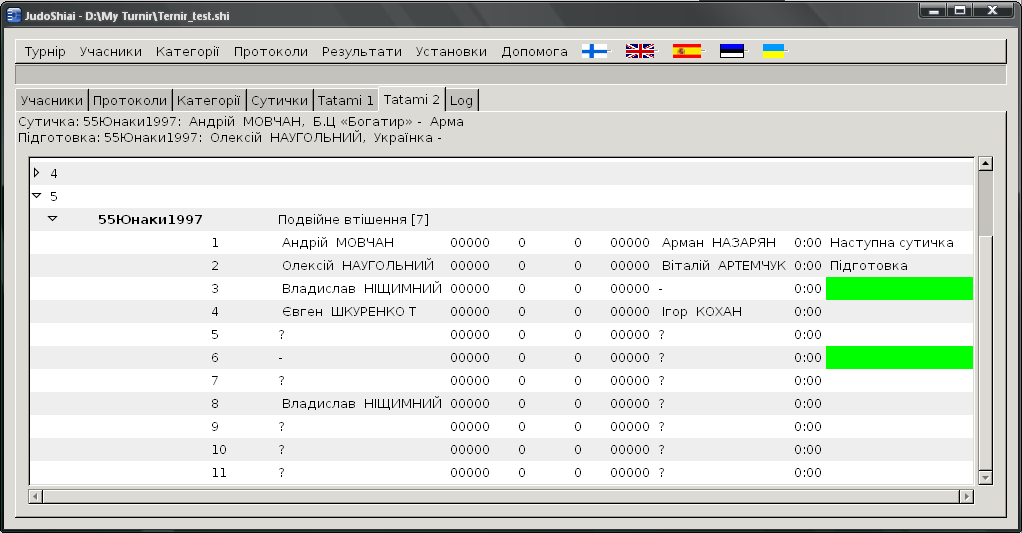This screenshot has height=533, width=1022.
Task: Click the Ukrainian flag language icon
Action: (773, 51)
